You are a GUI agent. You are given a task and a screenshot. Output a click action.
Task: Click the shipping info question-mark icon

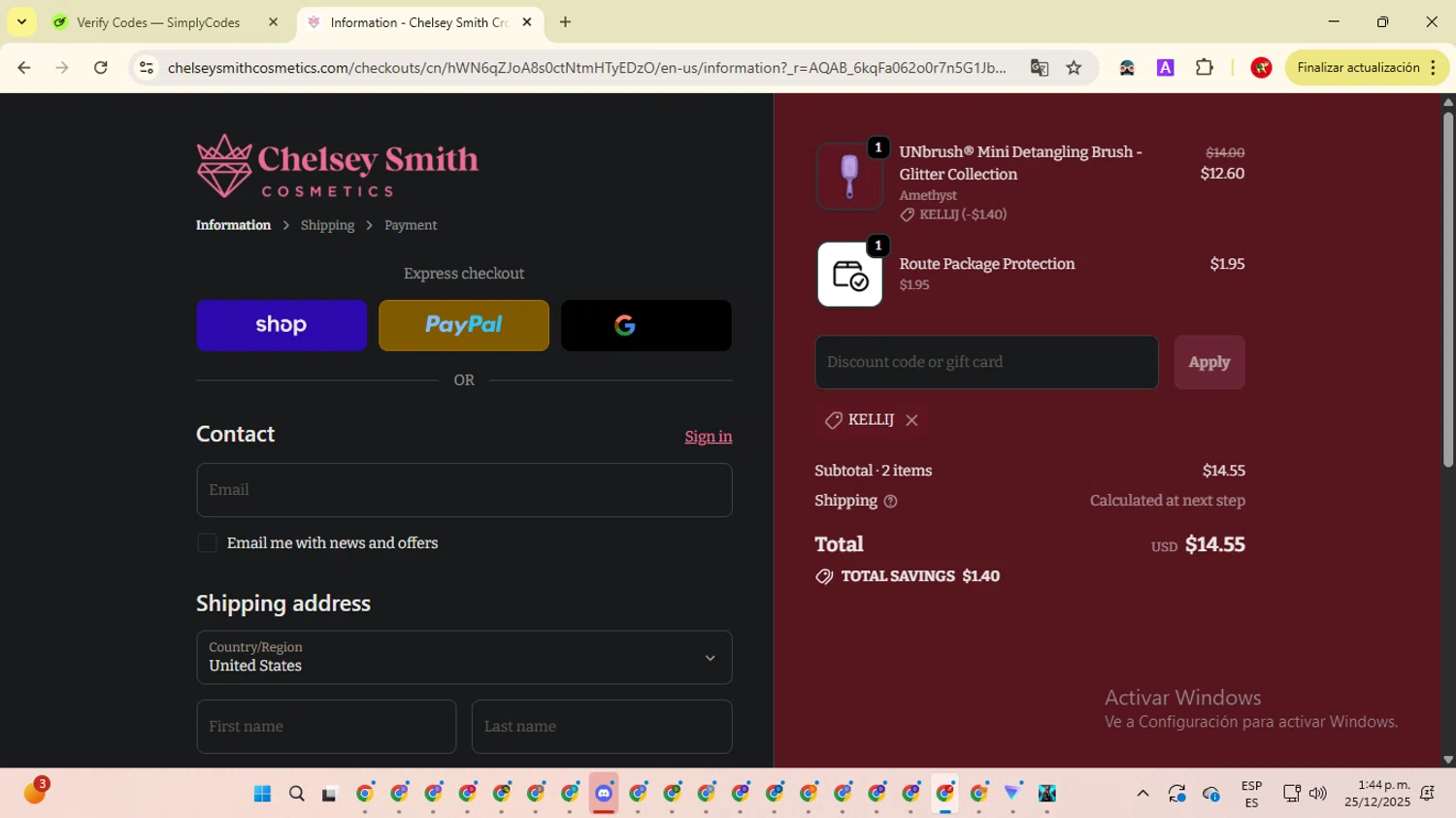coord(890,502)
